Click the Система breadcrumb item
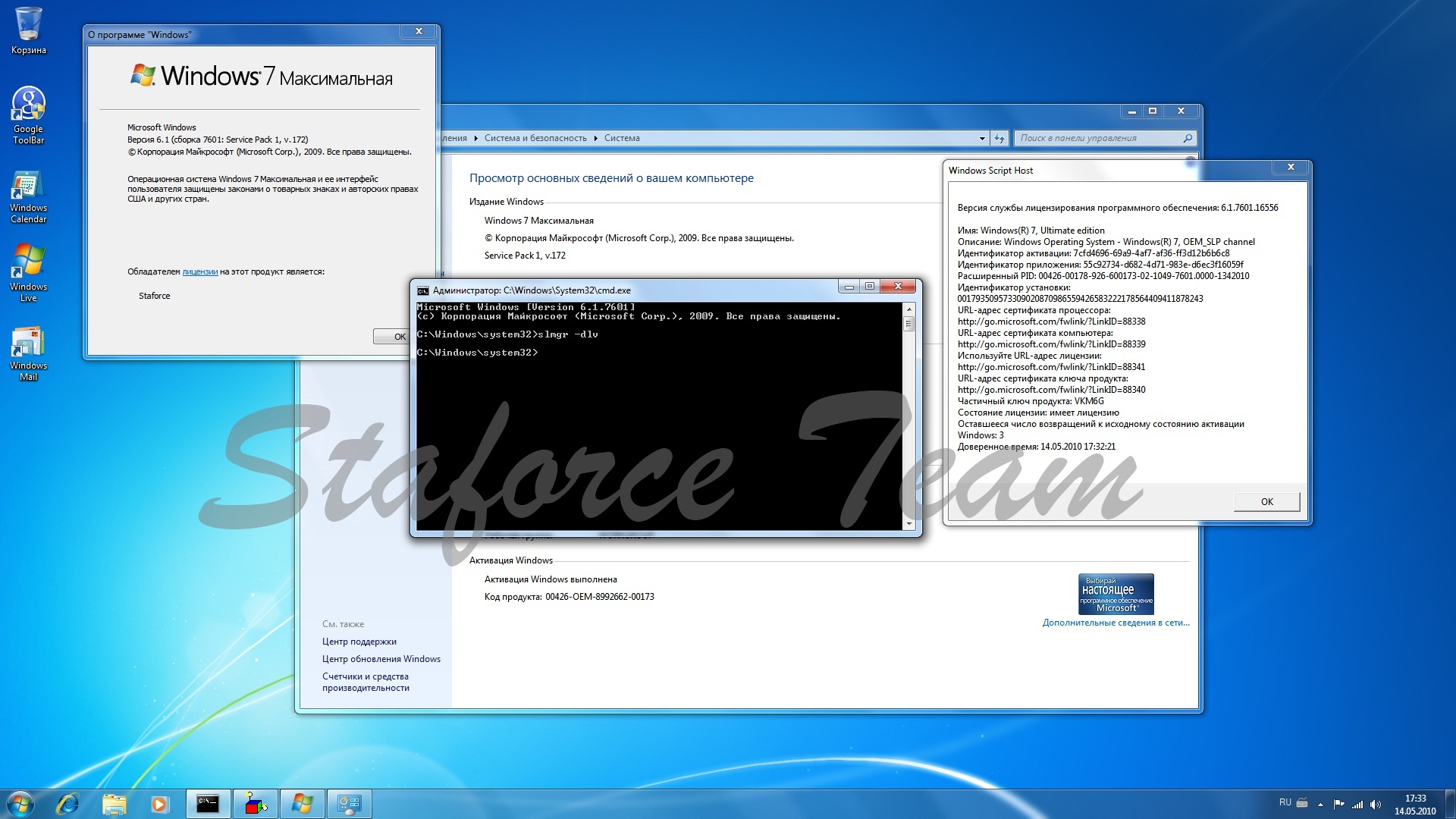The image size is (1456, 819). 622,138
